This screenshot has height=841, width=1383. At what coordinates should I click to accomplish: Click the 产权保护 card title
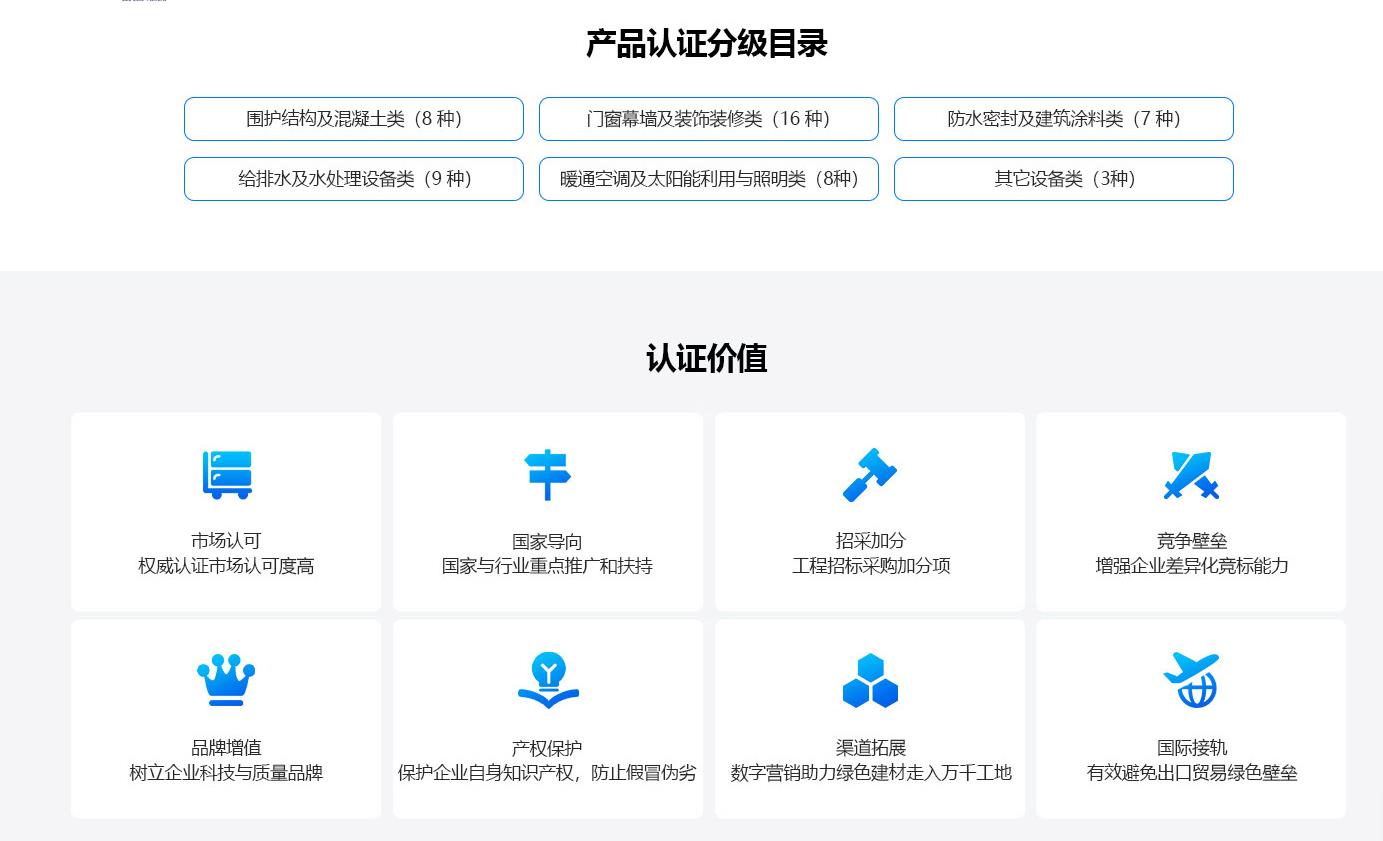(x=547, y=748)
